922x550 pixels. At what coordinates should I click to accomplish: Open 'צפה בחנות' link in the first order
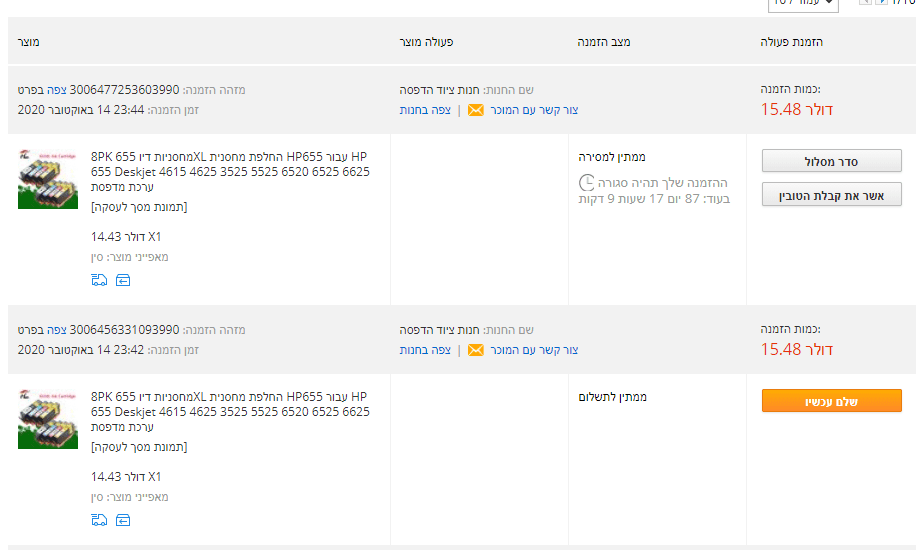click(x=425, y=110)
